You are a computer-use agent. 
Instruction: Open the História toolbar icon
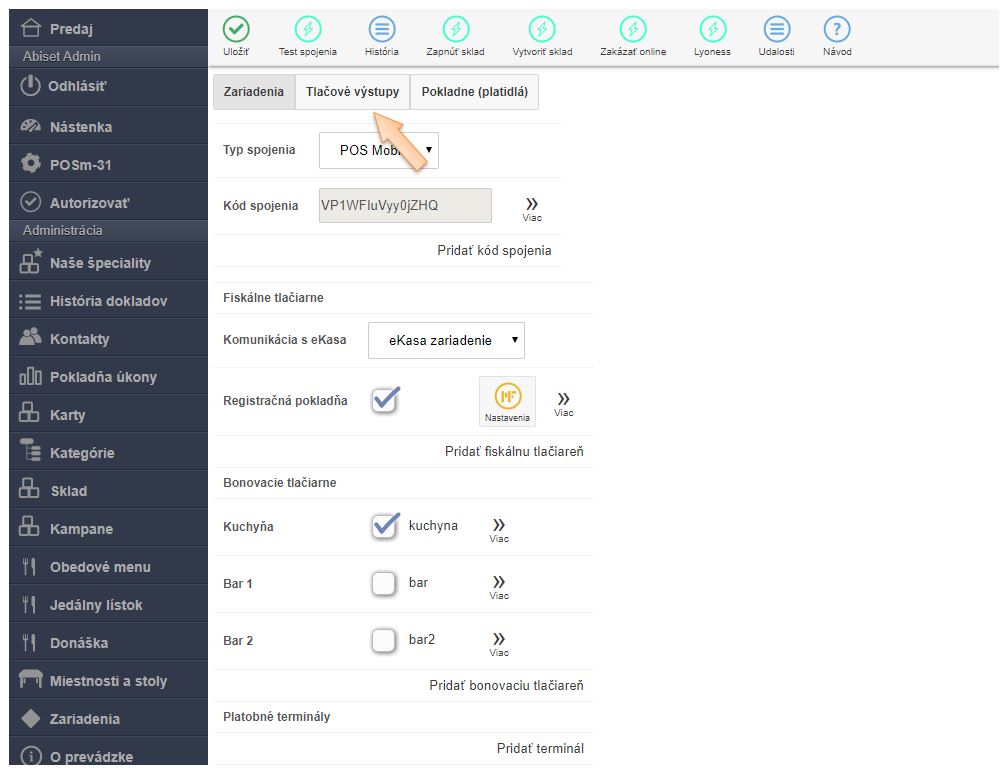click(382, 30)
